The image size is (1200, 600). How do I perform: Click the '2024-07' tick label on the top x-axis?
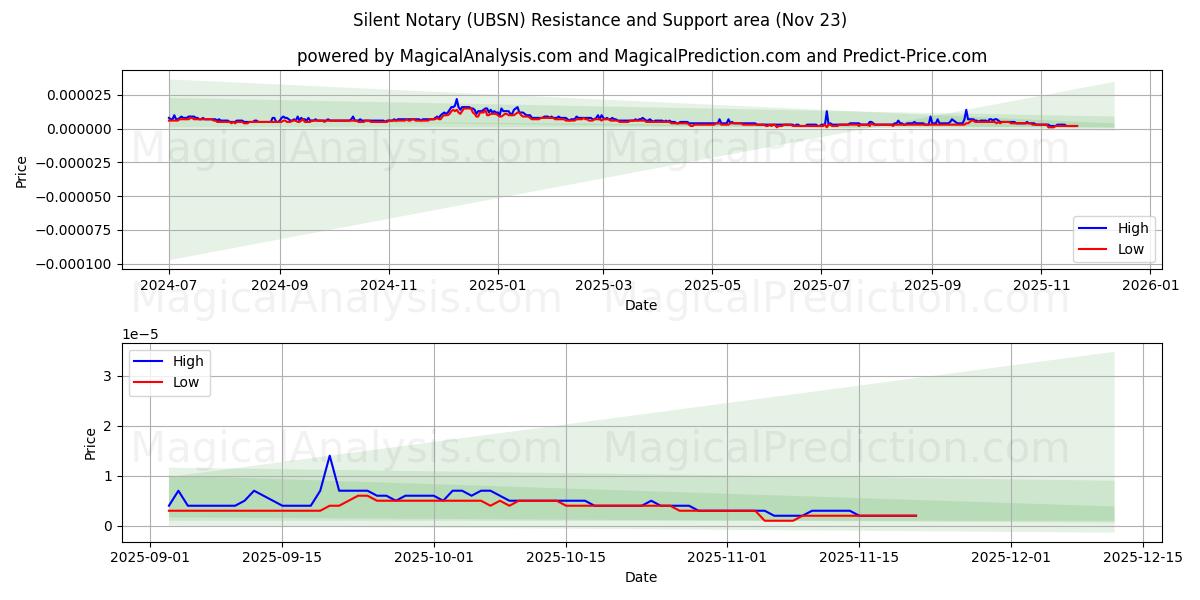(169, 286)
